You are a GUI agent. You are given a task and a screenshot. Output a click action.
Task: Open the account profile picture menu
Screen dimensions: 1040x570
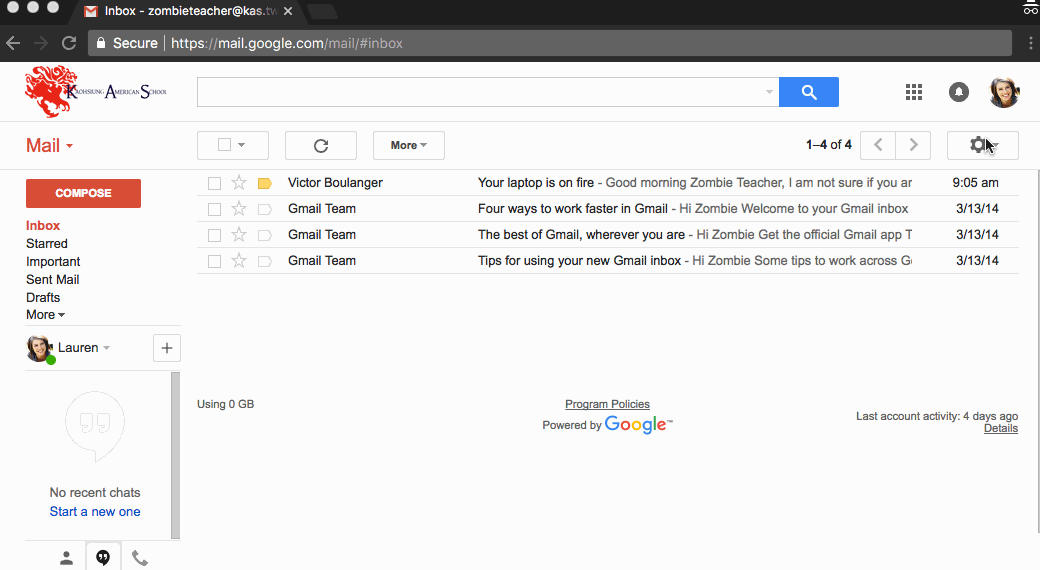pos(1004,92)
